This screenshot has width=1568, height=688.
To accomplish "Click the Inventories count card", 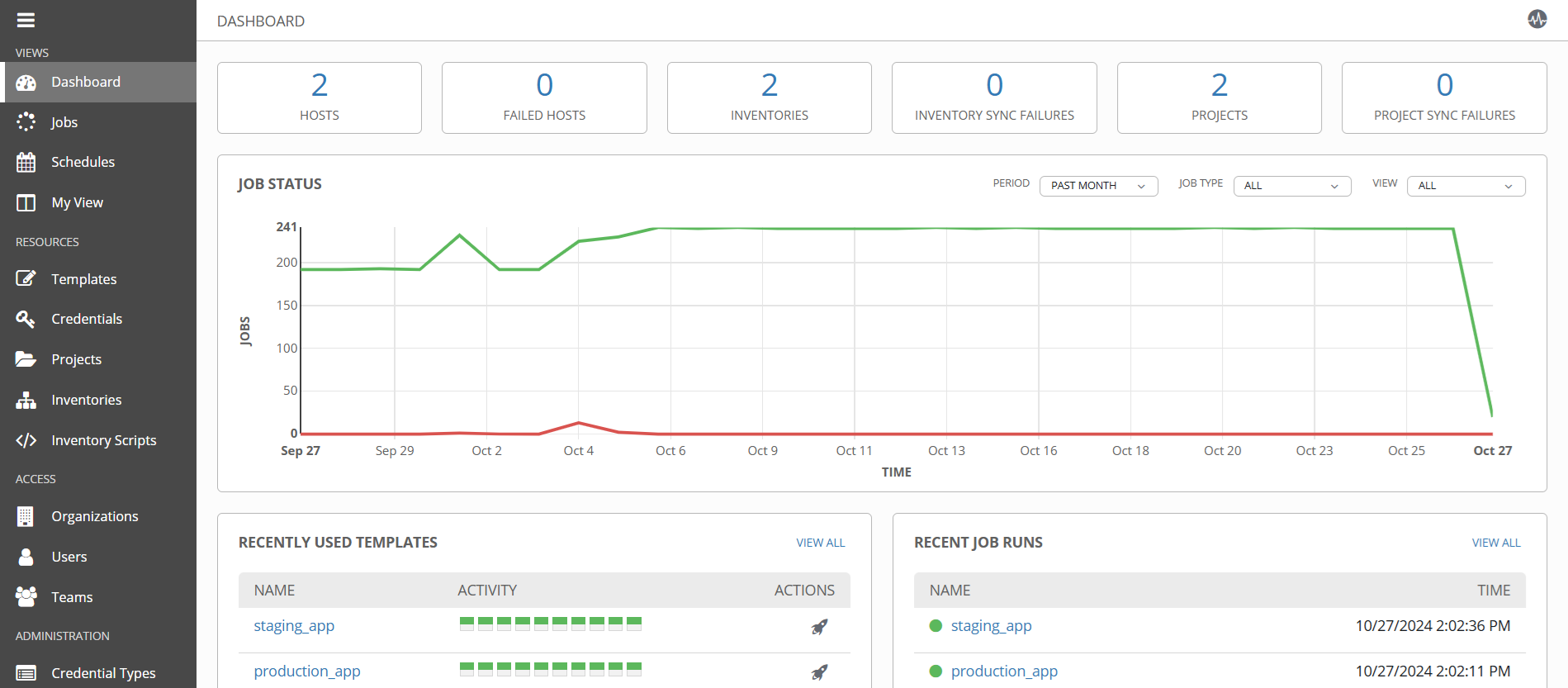I will pos(770,97).
